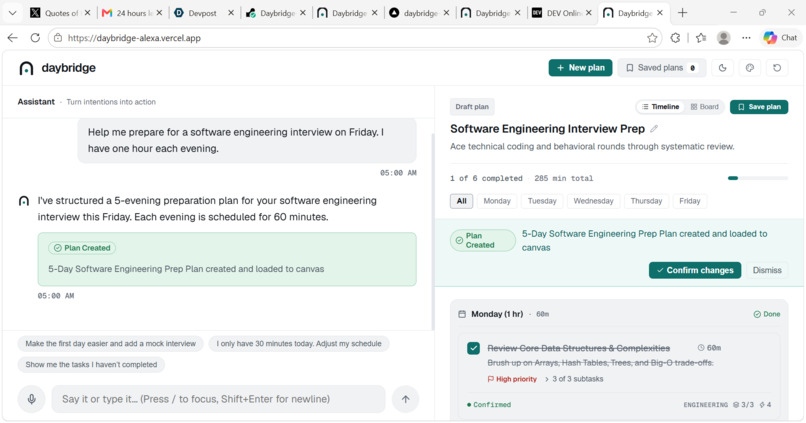806x423 pixels.
Task: Click the 3/3 subtasks layers indicator
Action: tap(743, 404)
